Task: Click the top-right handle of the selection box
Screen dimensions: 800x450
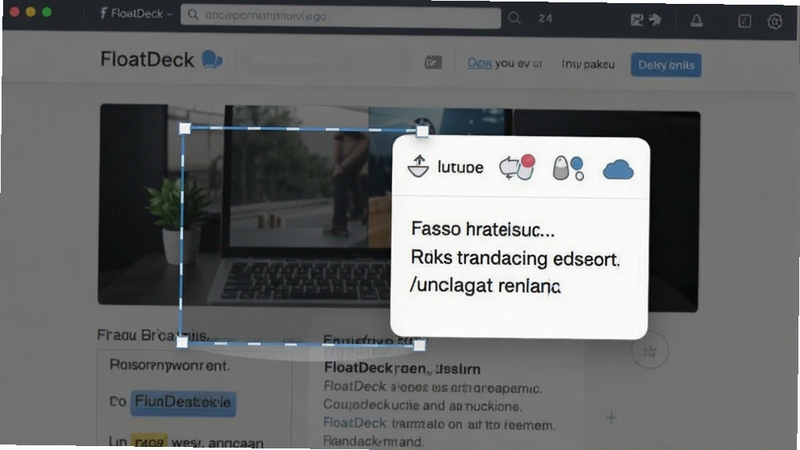Action: pos(422,131)
